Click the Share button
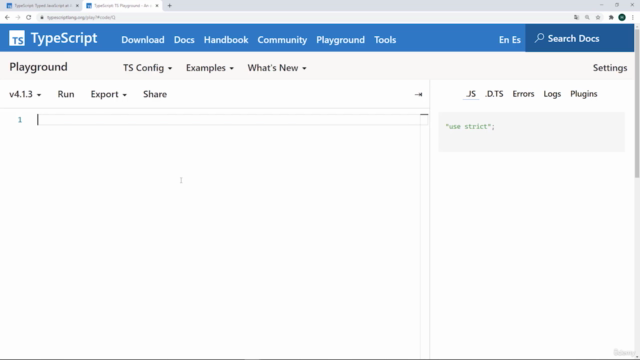The width and height of the screenshot is (640, 360). pos(155,94)
